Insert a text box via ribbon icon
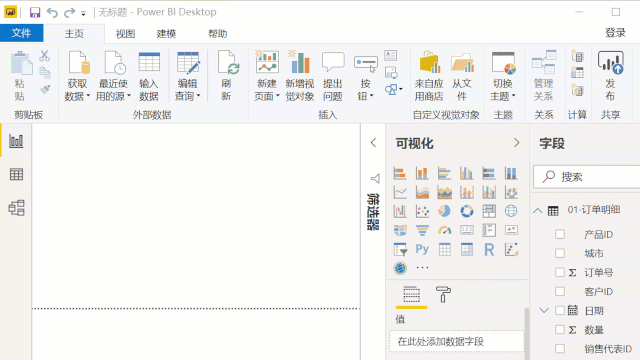The width and height of the screenshot is (640, 360). tap(391, 55)
